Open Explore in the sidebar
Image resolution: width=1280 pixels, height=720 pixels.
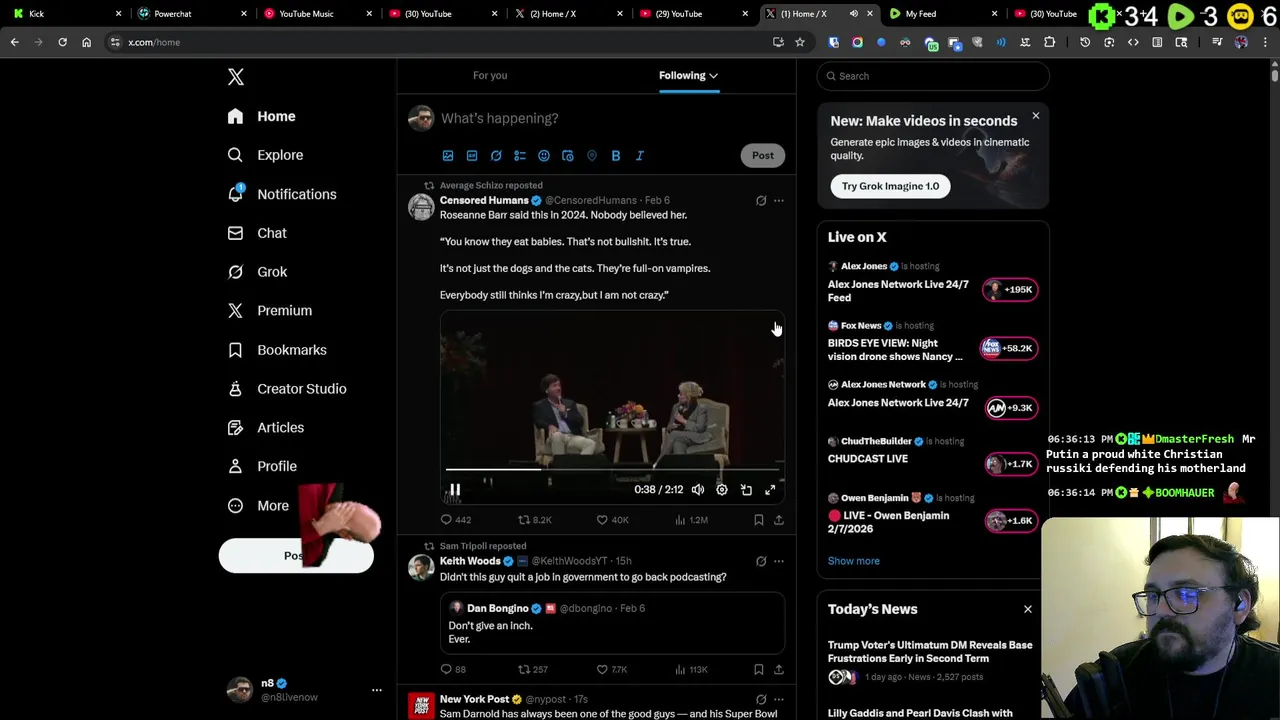[x=265, y=155]
